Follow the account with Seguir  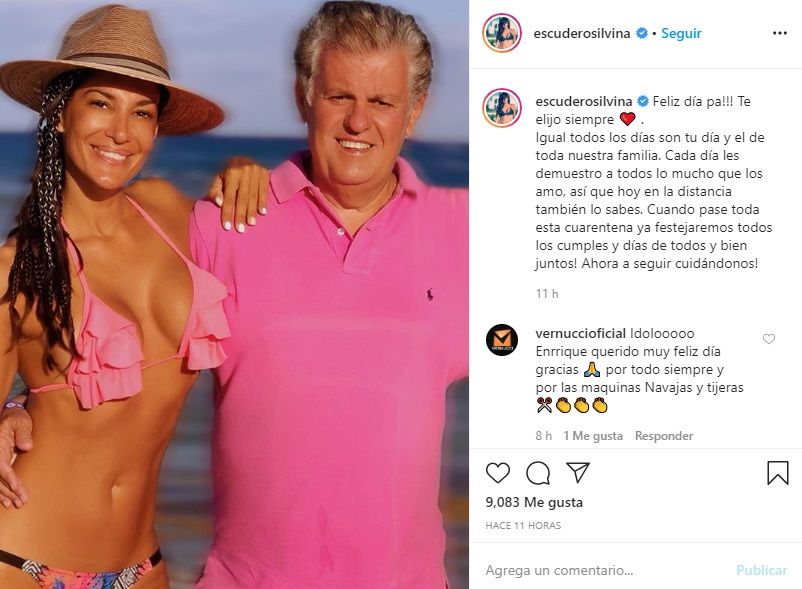click(x=681, y=33)
